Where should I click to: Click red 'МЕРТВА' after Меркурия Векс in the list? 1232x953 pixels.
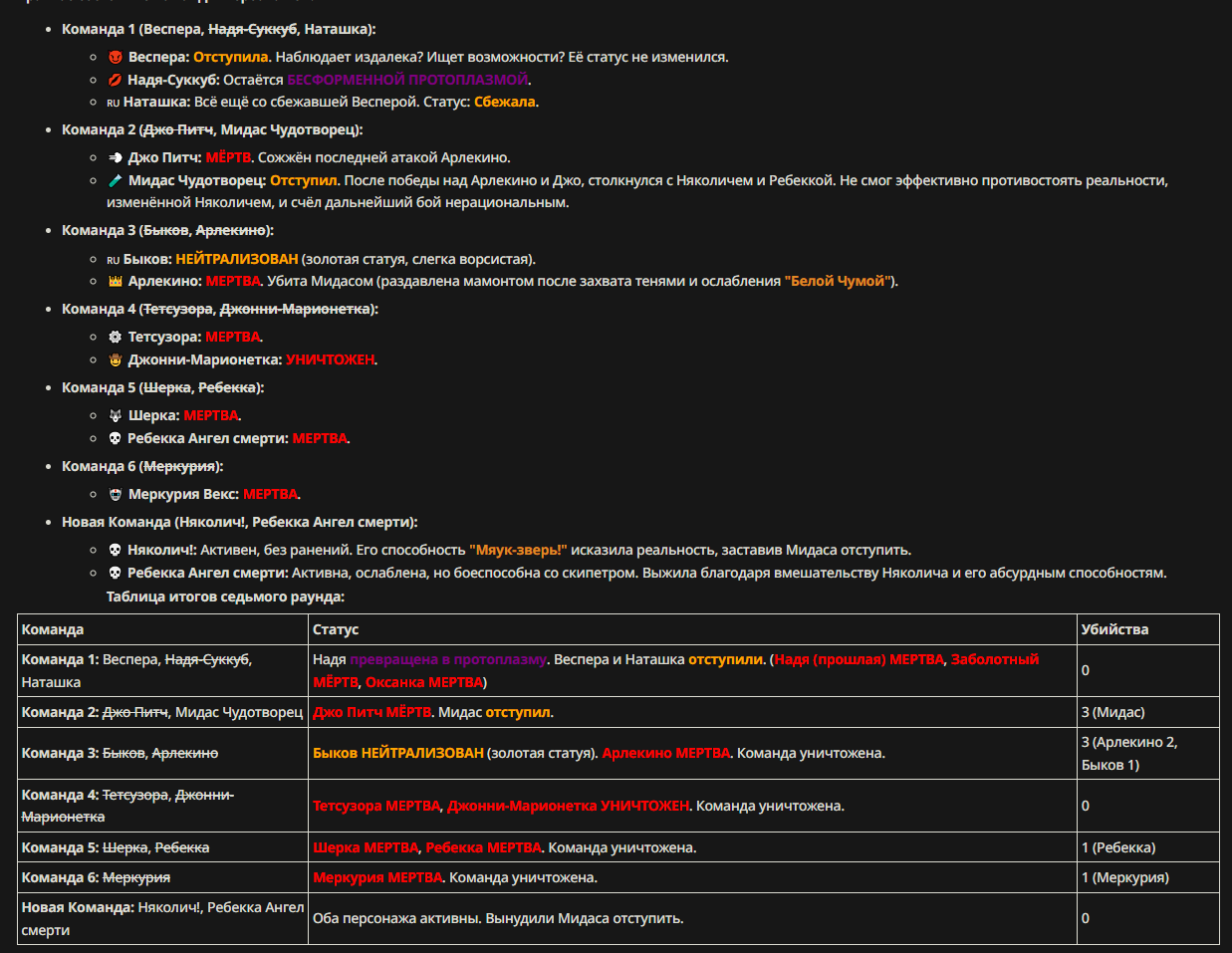pyautogui.click(x=271, y=494)
